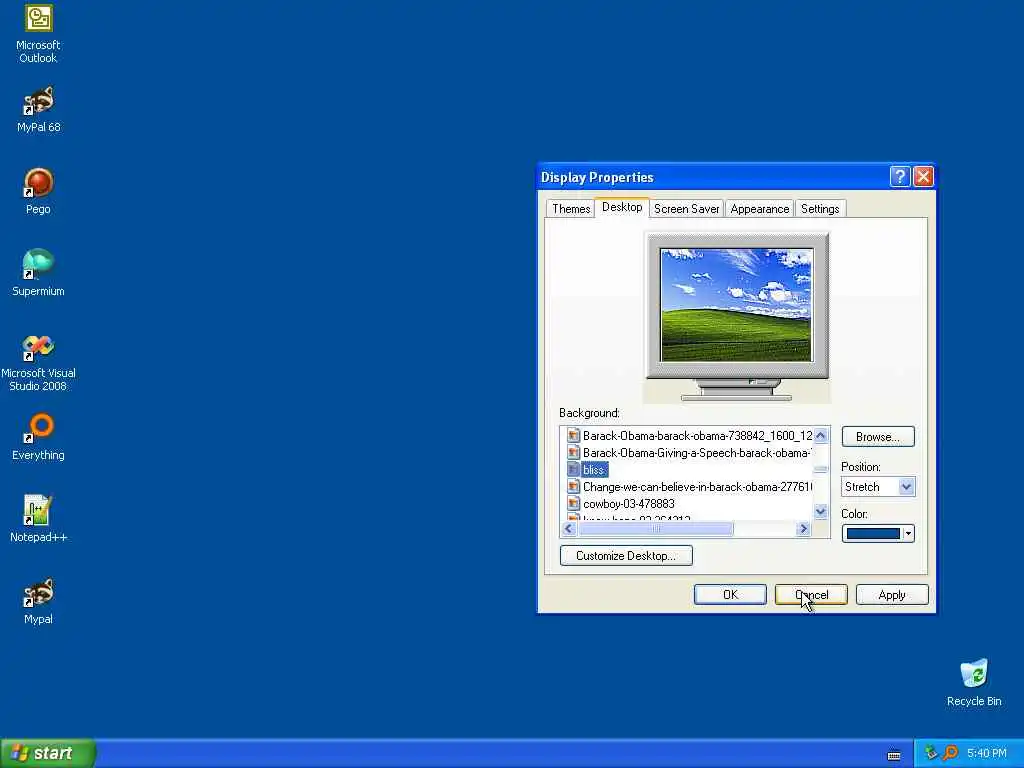
Task: Click icon beside cowboy-03-478883 entry
Action: pos(573,504)
